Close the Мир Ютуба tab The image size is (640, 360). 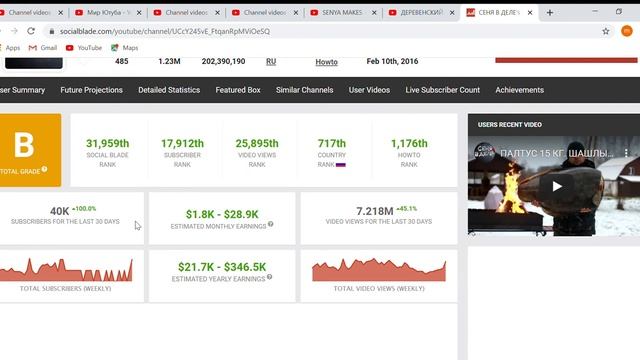coord(139,13)
